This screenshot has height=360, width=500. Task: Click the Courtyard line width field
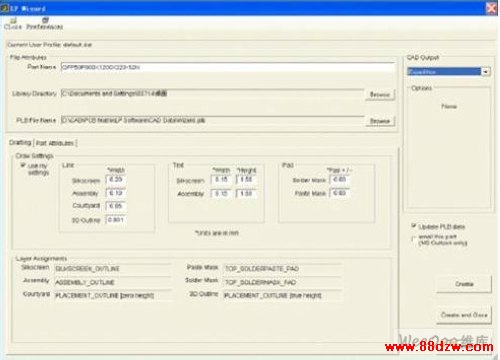(x=116, y=206)
